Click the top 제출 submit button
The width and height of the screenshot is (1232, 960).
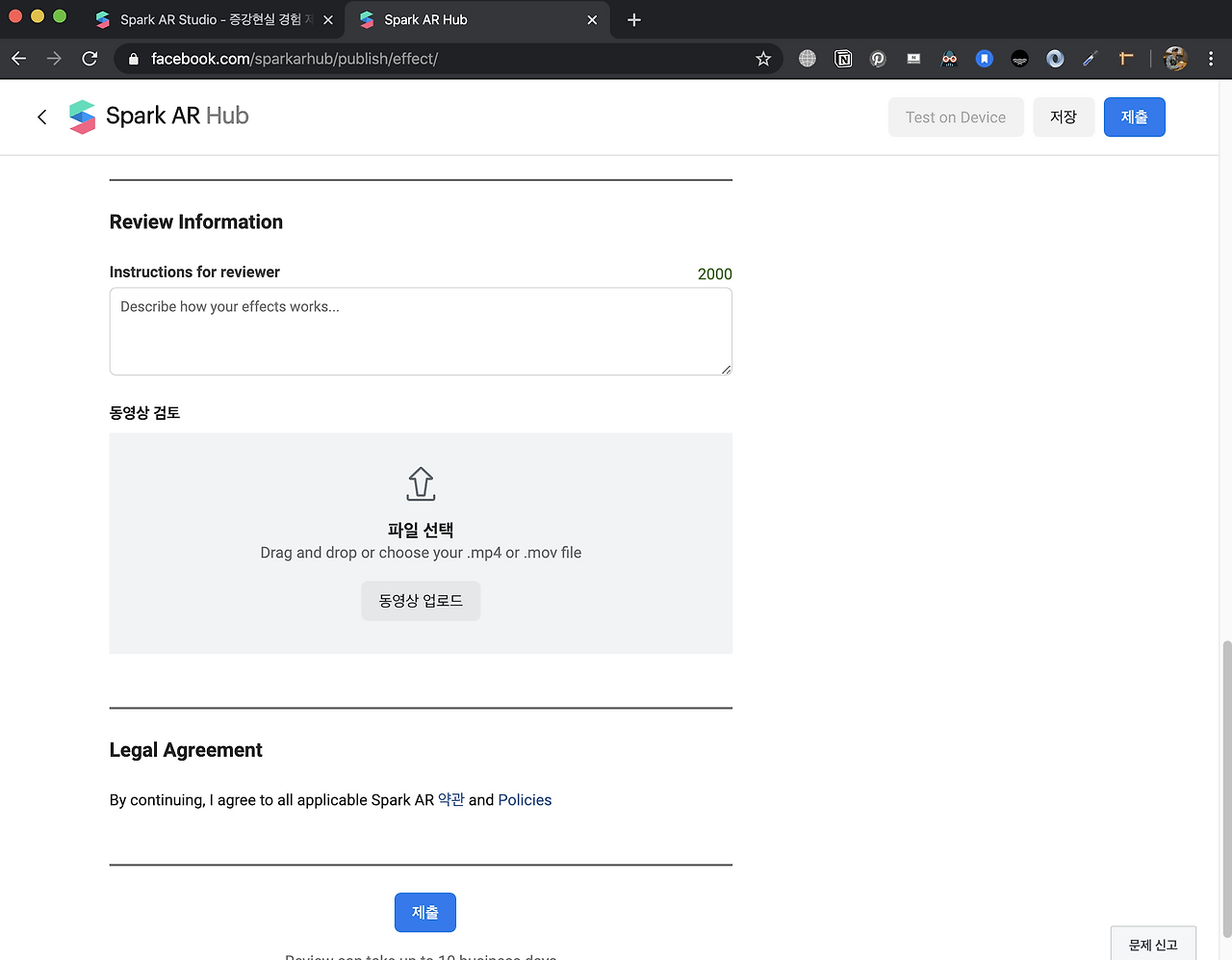1135,117
